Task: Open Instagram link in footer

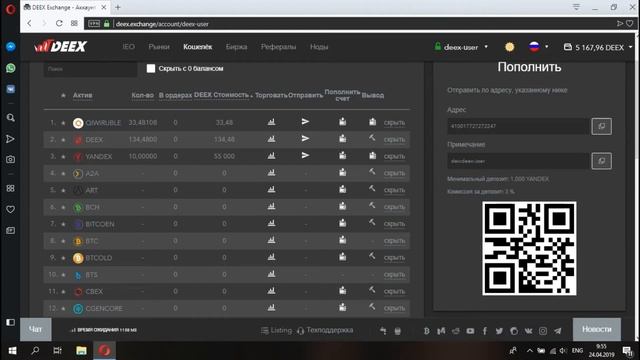Action: [x=543, y=331]
